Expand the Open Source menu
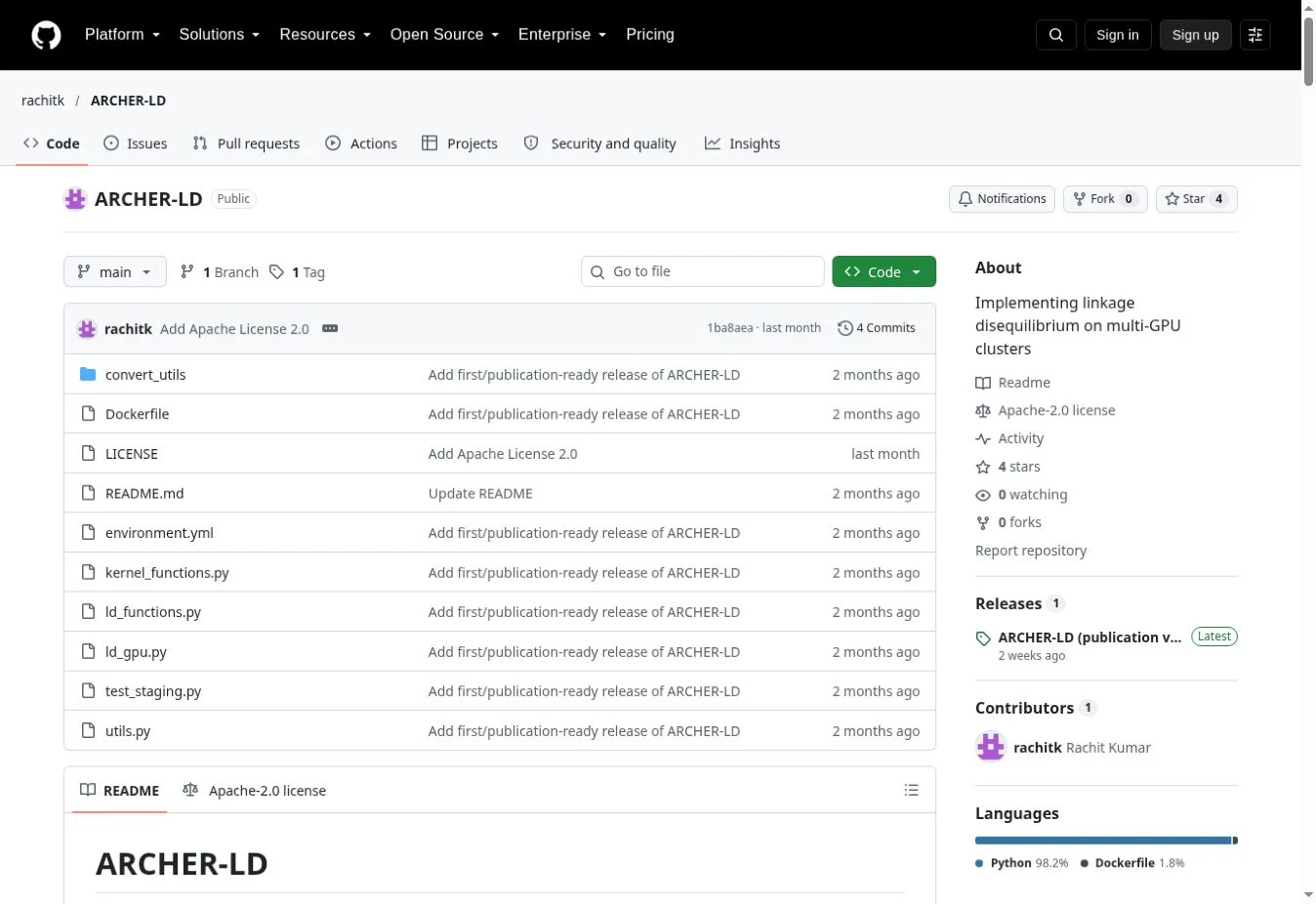Viewport: 1316px width, 904px height. coord(445,34)
